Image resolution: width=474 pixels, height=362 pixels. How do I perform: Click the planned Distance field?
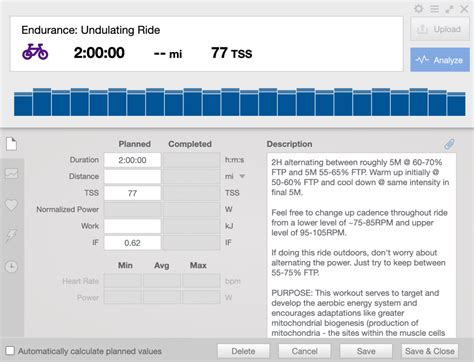tap(132, 177)
